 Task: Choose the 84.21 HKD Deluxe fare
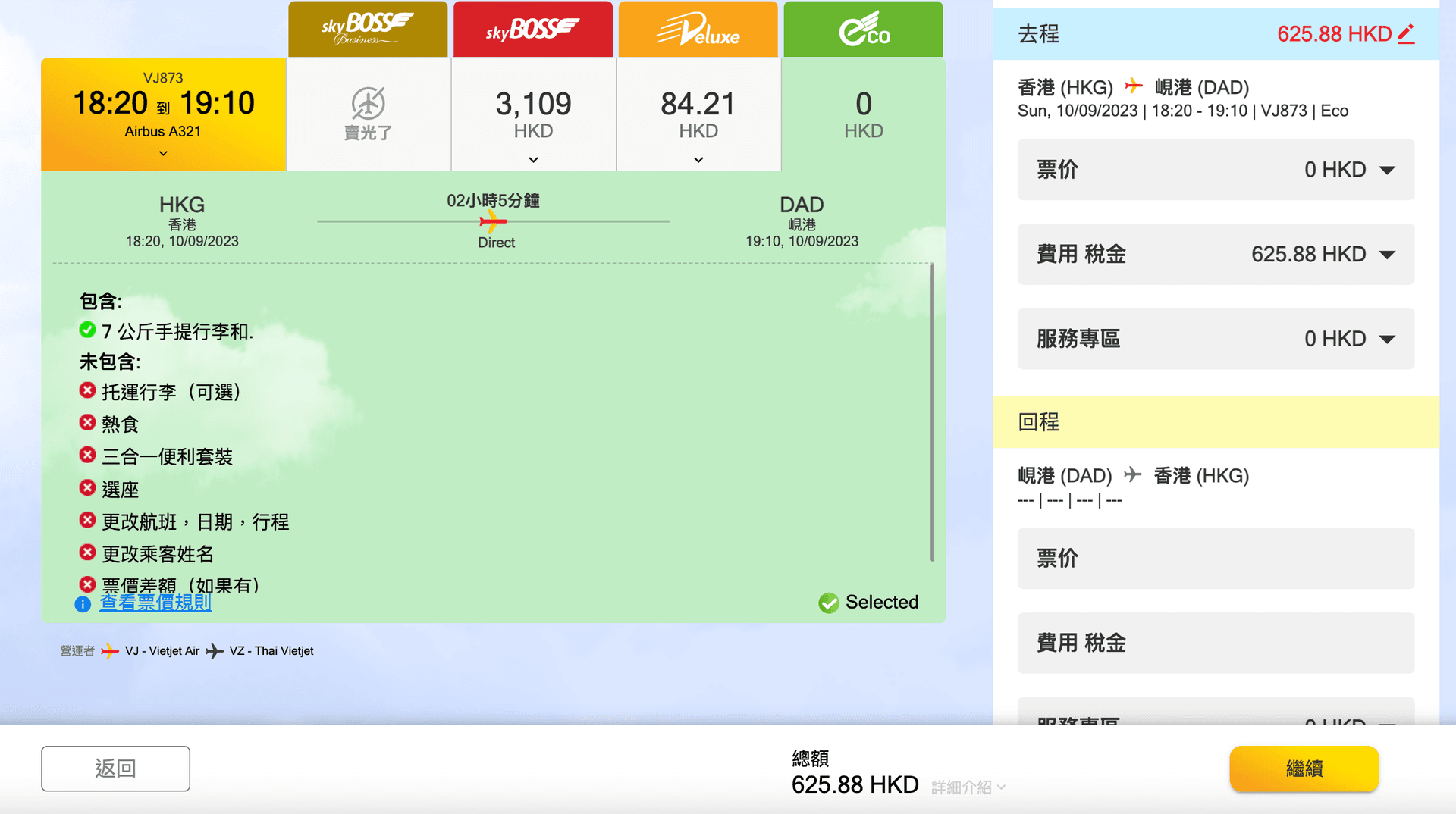pyautogui.click(x=698, y=114)
